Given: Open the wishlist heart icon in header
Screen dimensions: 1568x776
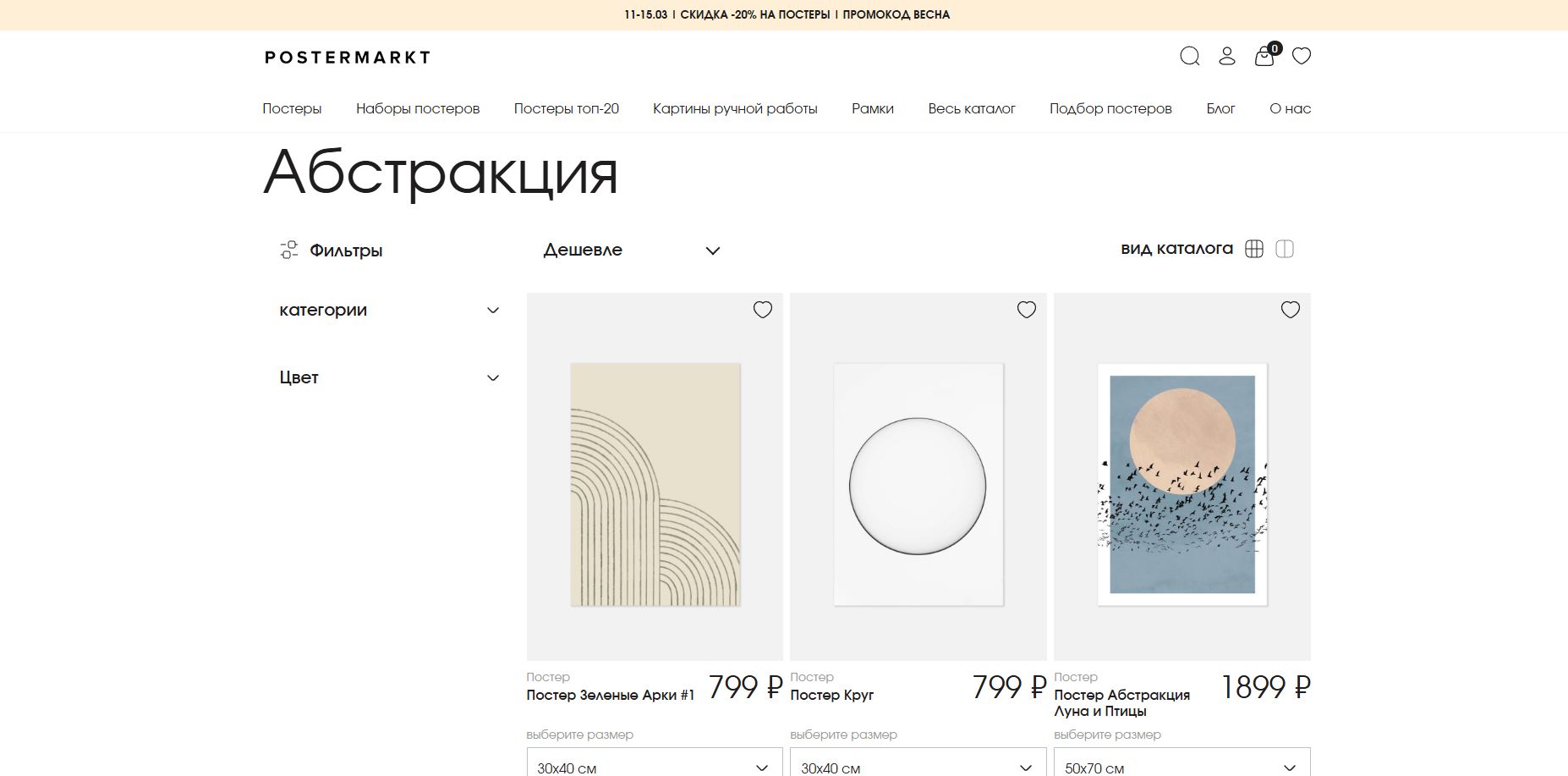Looking at the screenshot, I should 1302,57.
